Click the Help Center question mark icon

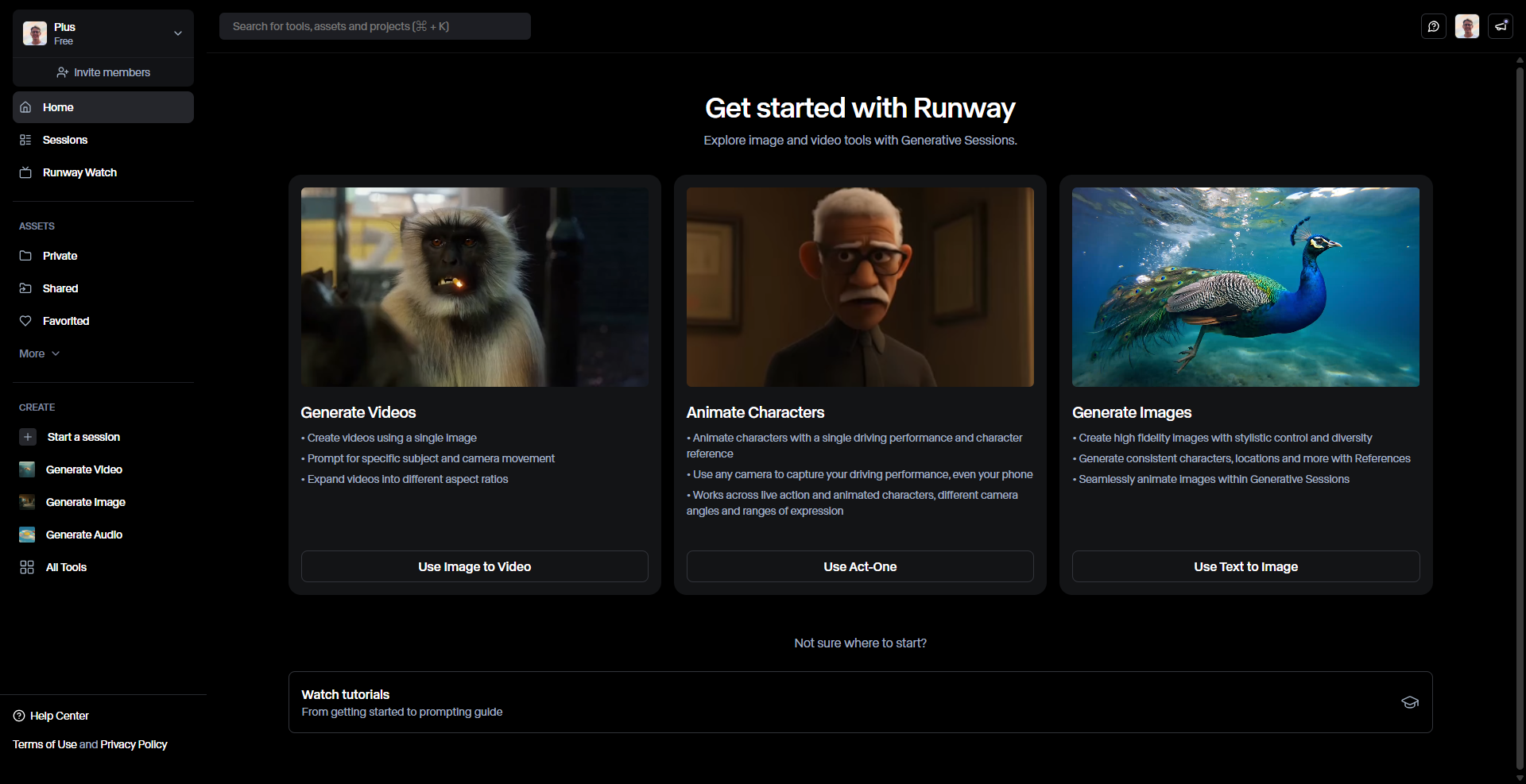[x=19, y=716]
